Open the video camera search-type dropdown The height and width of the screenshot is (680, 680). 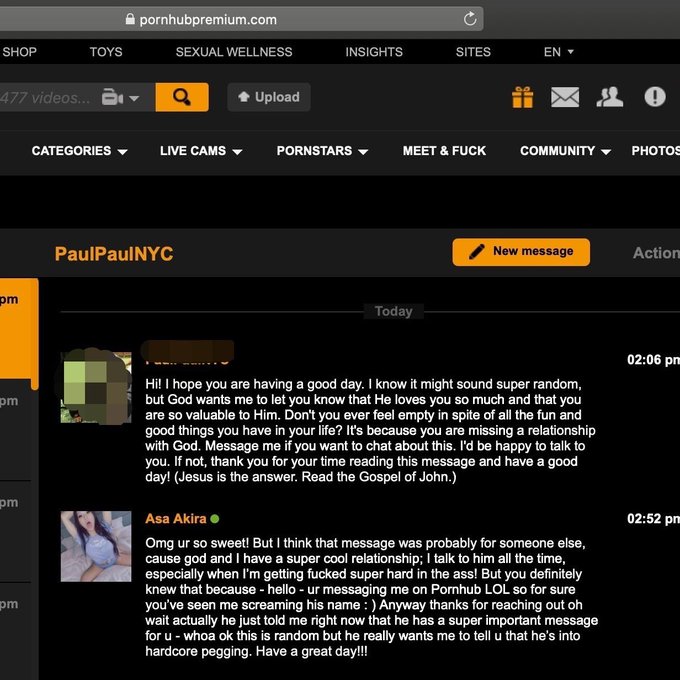coord(121,98)
